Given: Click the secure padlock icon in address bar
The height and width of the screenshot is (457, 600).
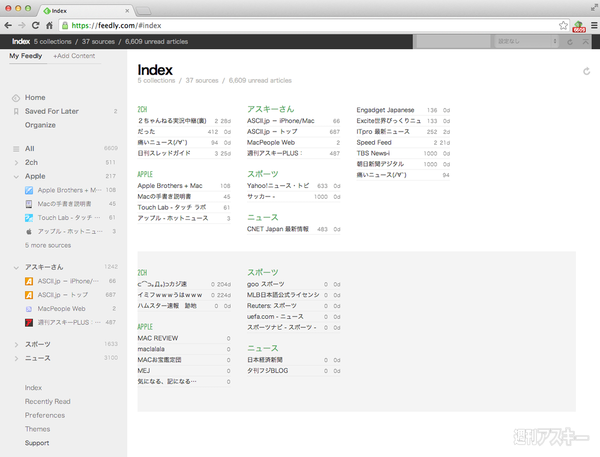Looking at the screenshot, I should [x=65, y=25].
